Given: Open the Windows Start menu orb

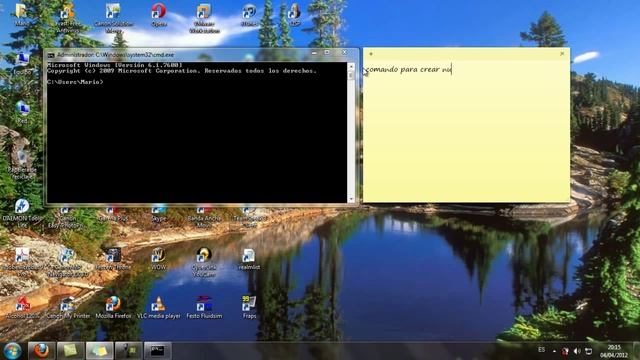Looking at the screenshot, I should click(x=13, y=351).
